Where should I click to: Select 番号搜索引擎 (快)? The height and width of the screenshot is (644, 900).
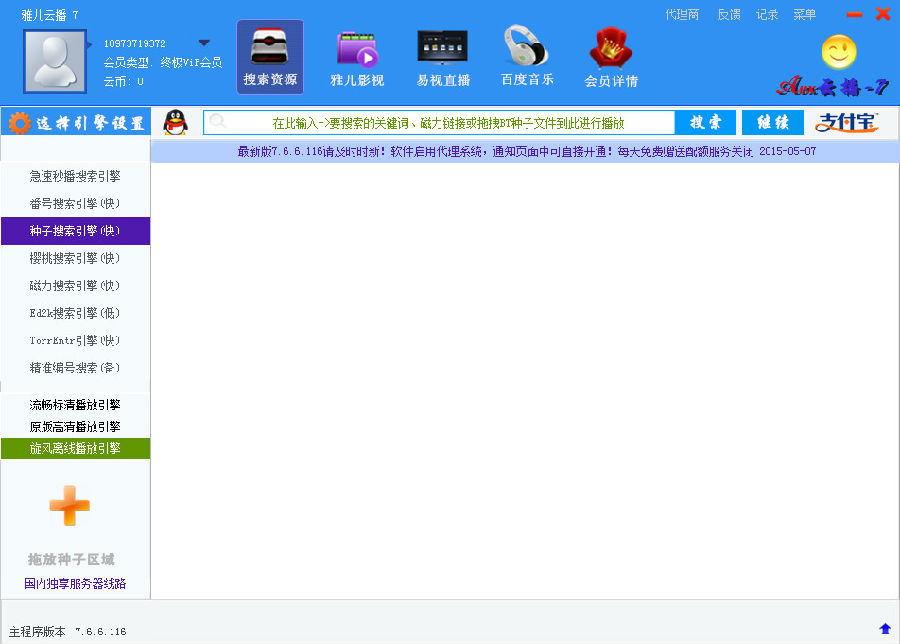(x=75, y=204)
